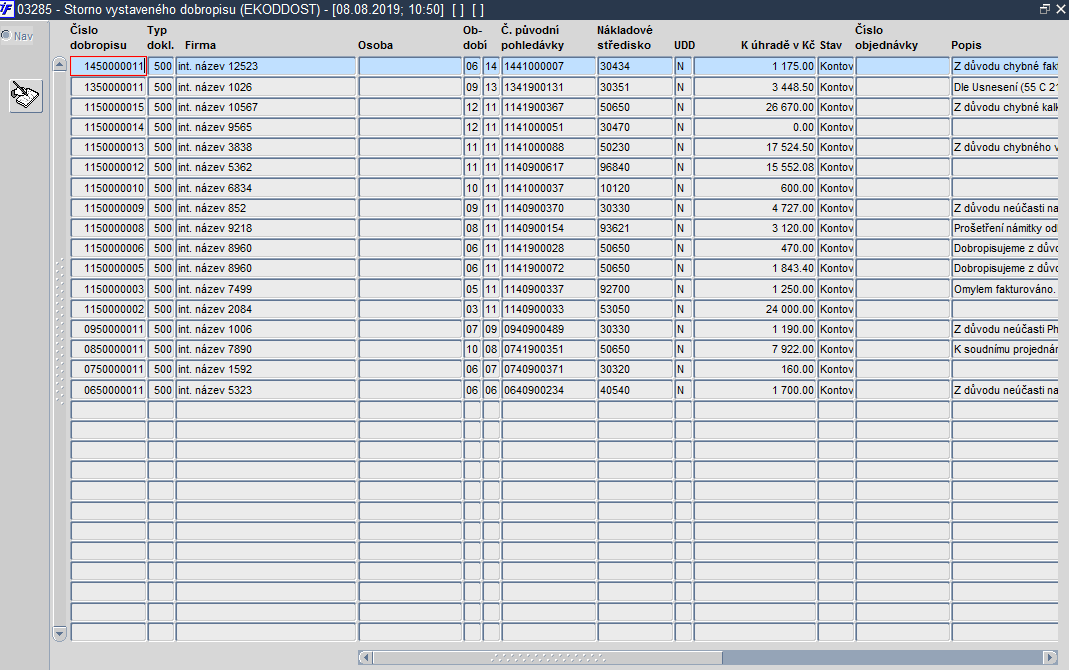This screenshot has width=1069, height=670.
Task: Click the vertical scroll up arrow
Action: pyautogui.click(x=59, y=65)
